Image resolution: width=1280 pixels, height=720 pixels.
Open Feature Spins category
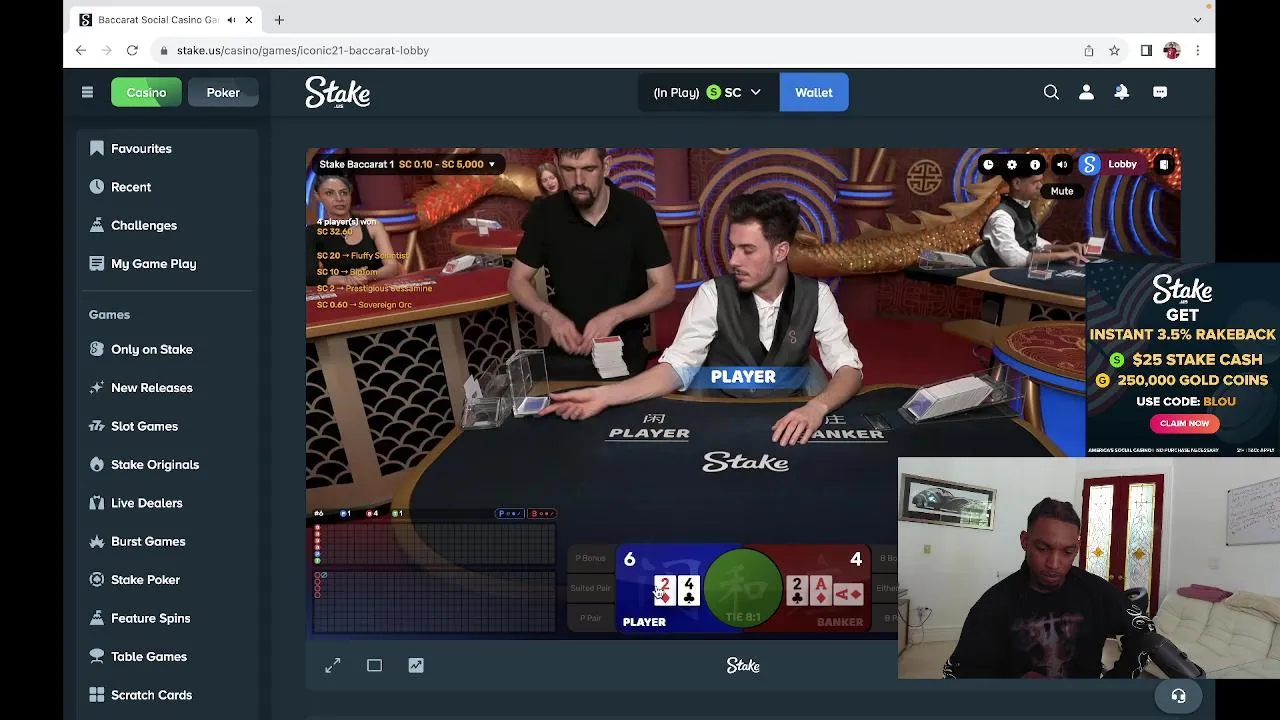pos(150,618)
